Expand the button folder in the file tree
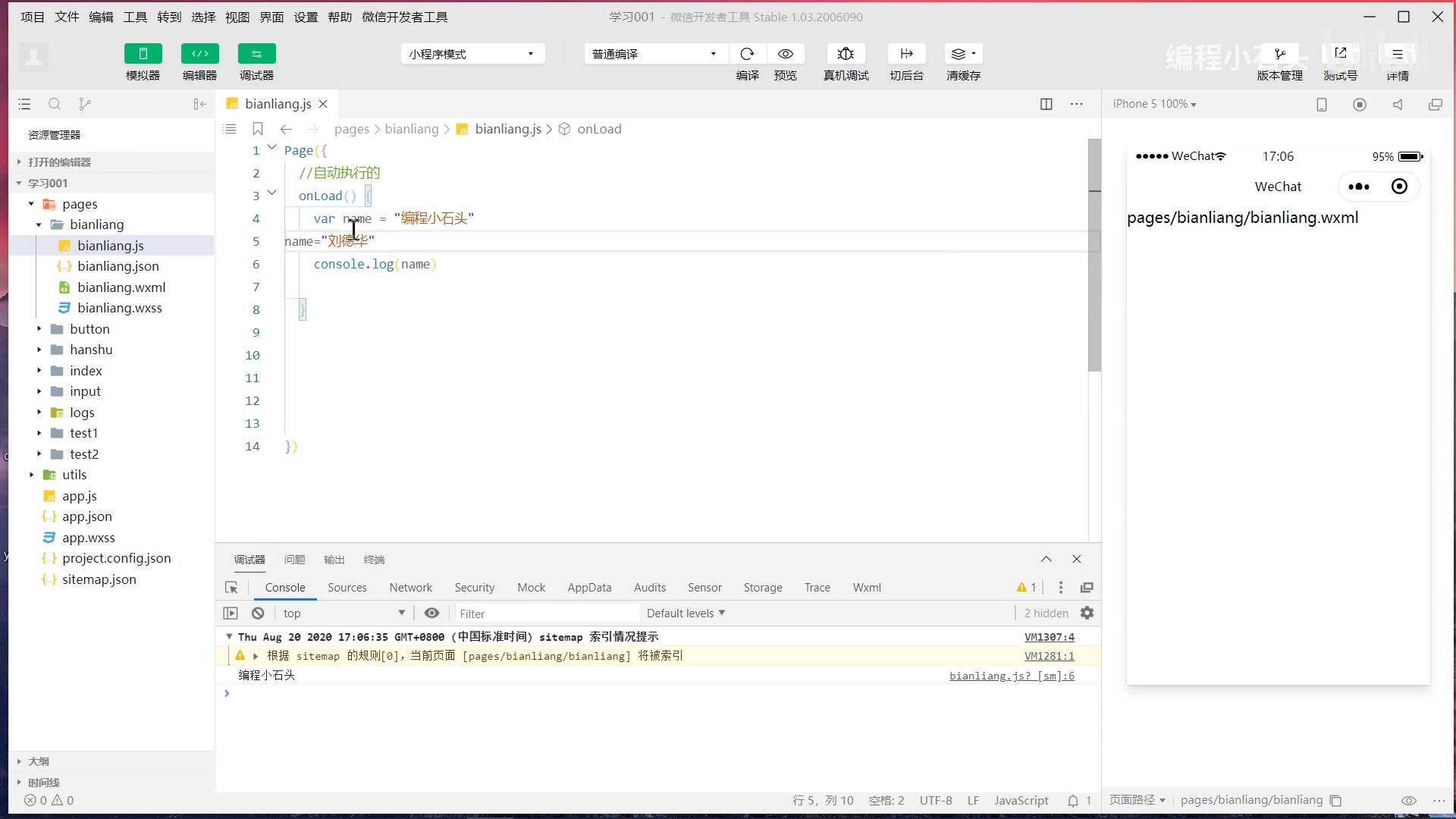This screenshot has width=1456, height=819. pos(89,329)
